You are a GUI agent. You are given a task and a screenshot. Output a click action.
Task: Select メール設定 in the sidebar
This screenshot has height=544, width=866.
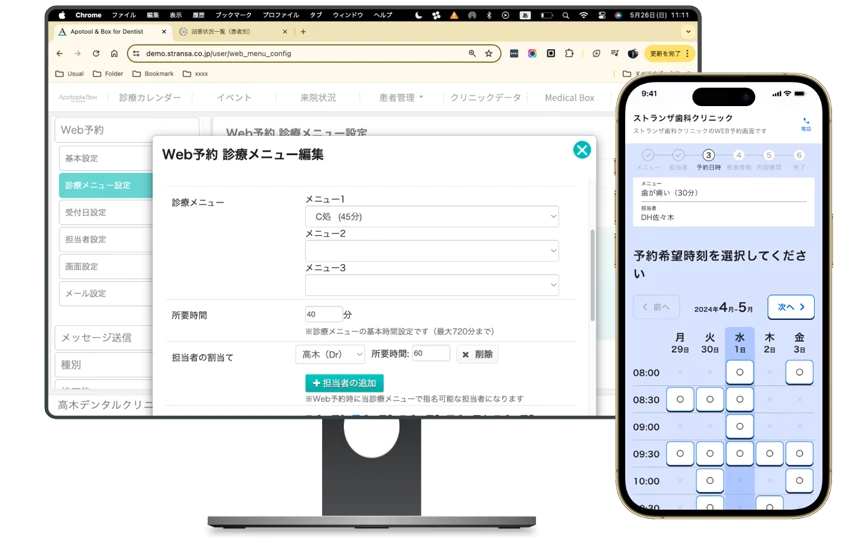105,293
